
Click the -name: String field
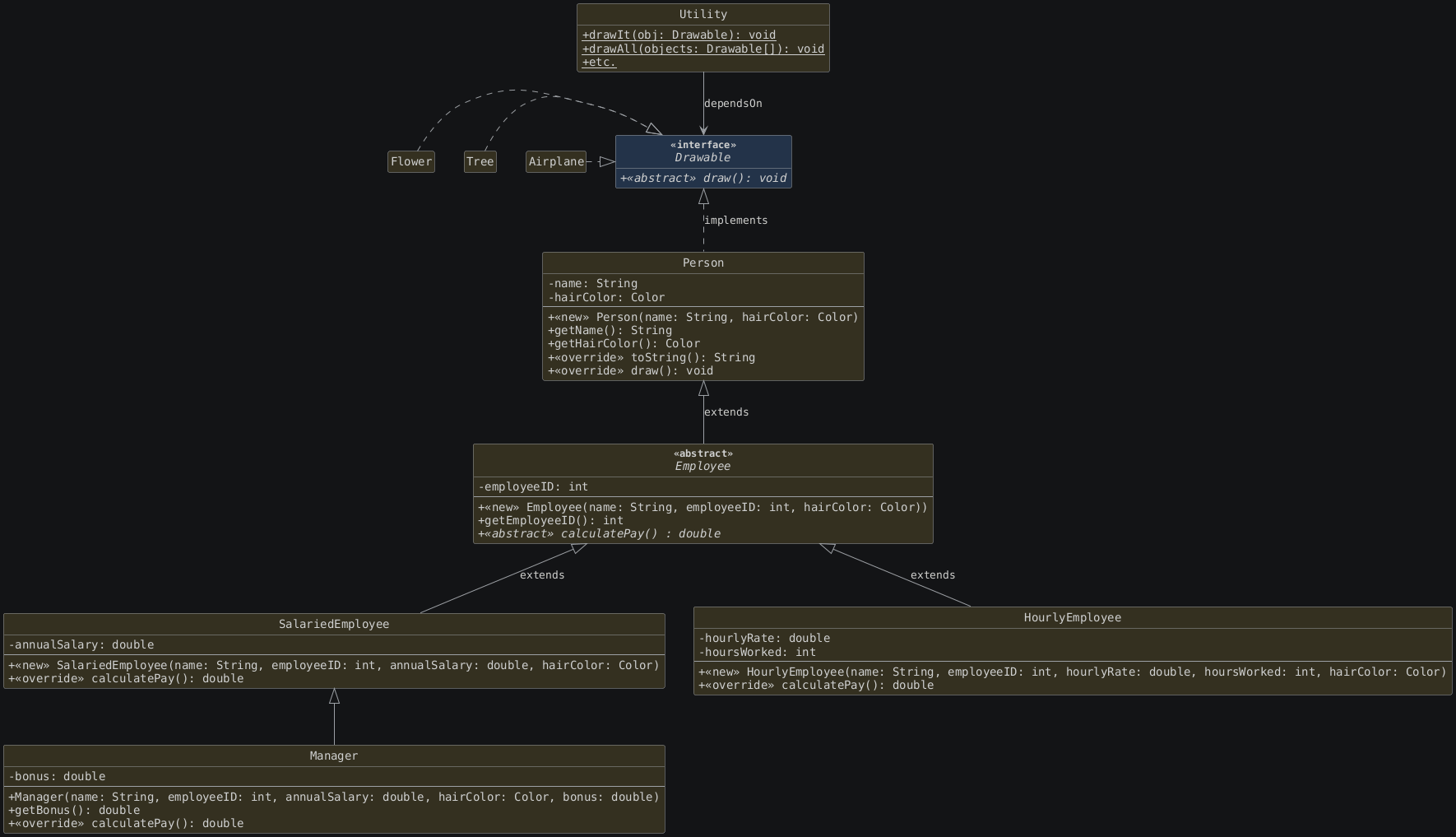592,283
